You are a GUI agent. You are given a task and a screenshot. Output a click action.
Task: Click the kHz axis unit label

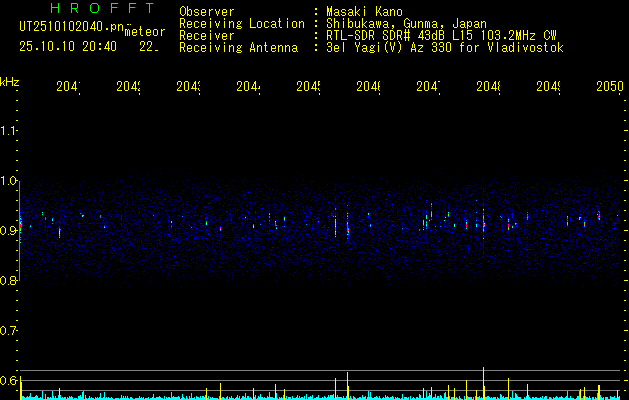(x=9, y=81)
